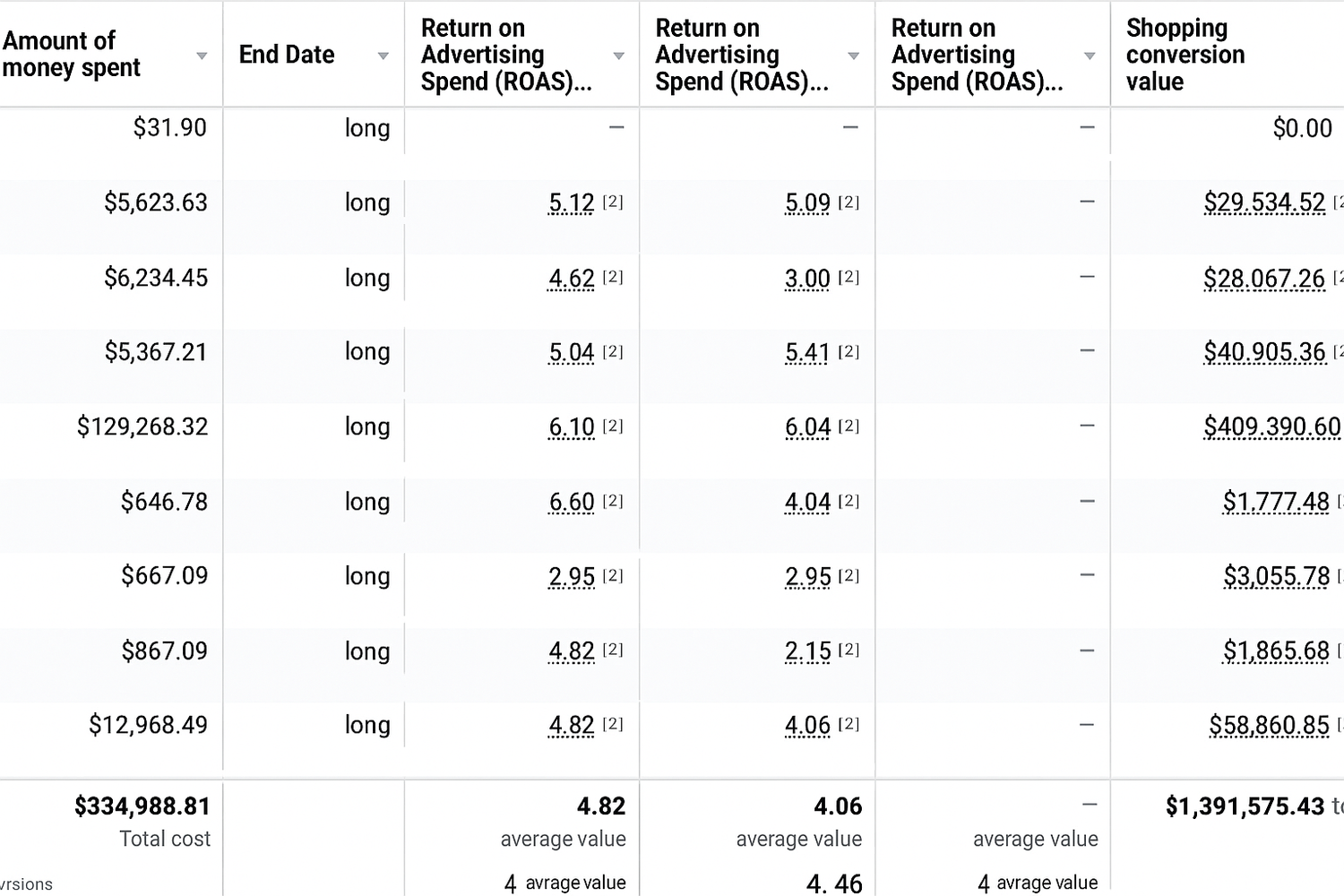Open footnote [2] next to 6.60
Screen dimensions: 1344x896
tap(613, 501)
